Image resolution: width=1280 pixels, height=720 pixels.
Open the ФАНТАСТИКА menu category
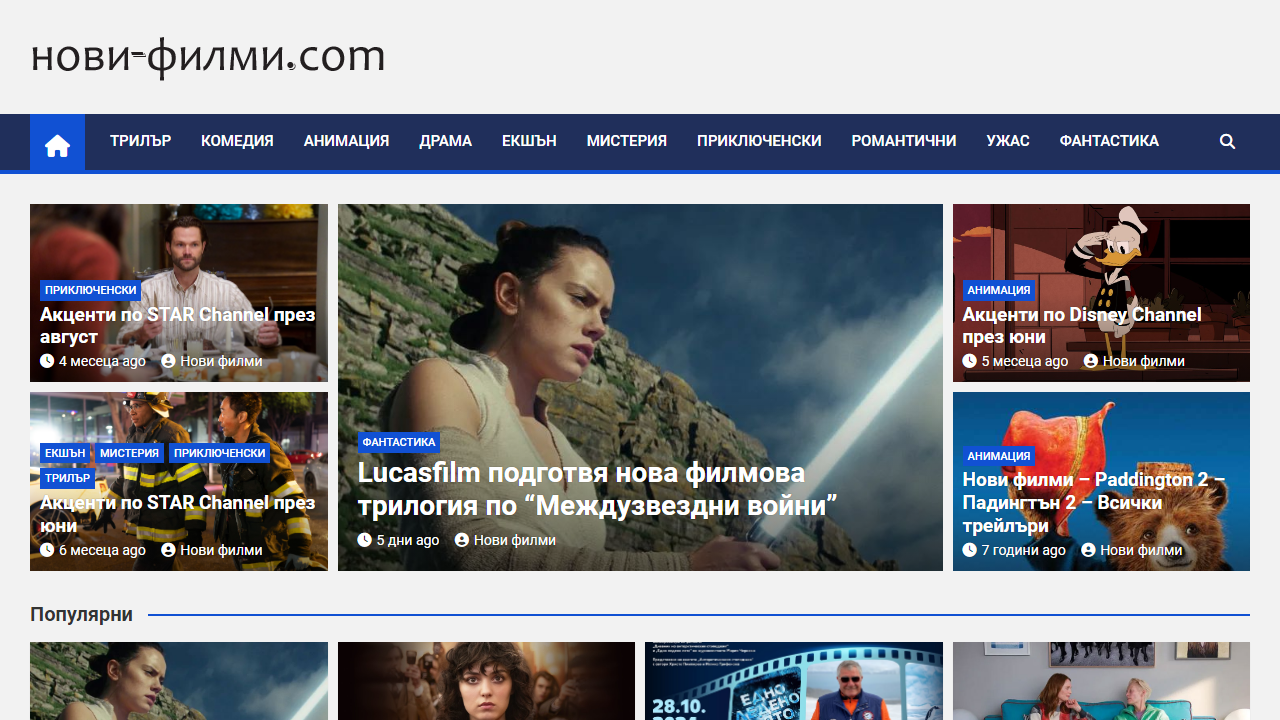click(x=1109, y=141)
